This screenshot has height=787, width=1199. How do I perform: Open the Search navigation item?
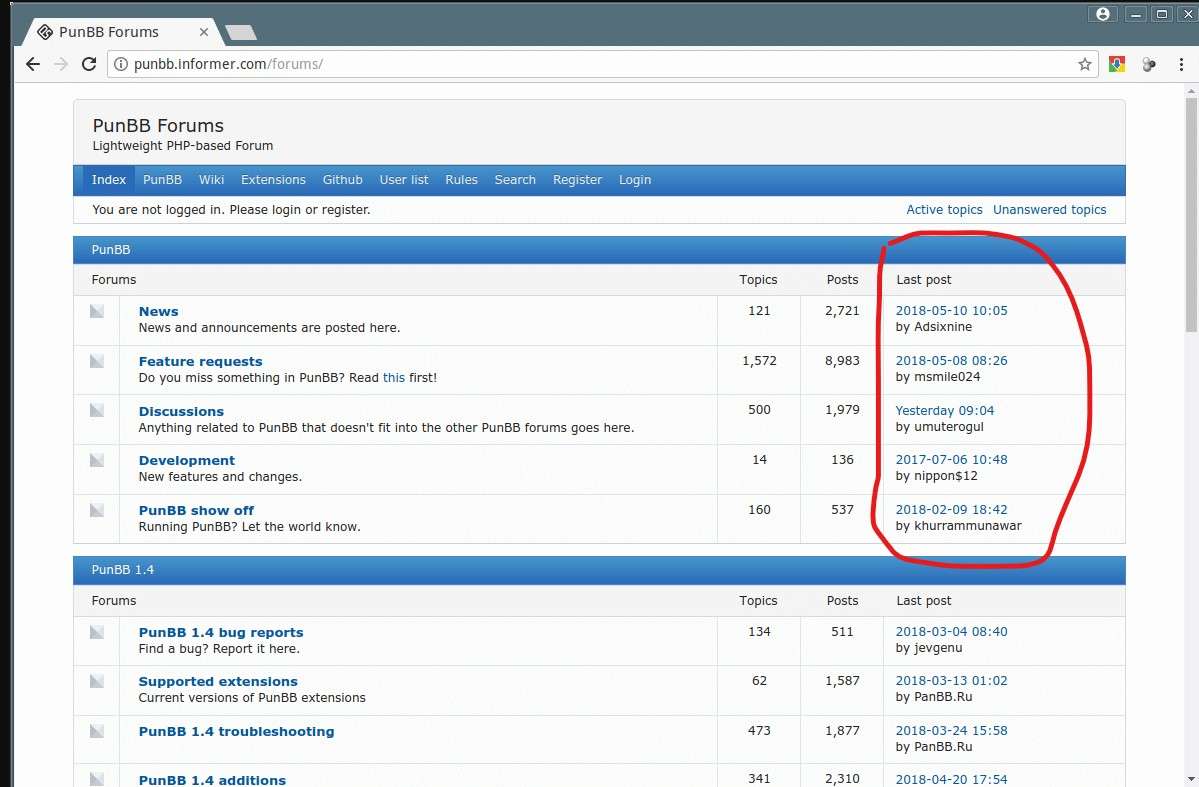515,180
